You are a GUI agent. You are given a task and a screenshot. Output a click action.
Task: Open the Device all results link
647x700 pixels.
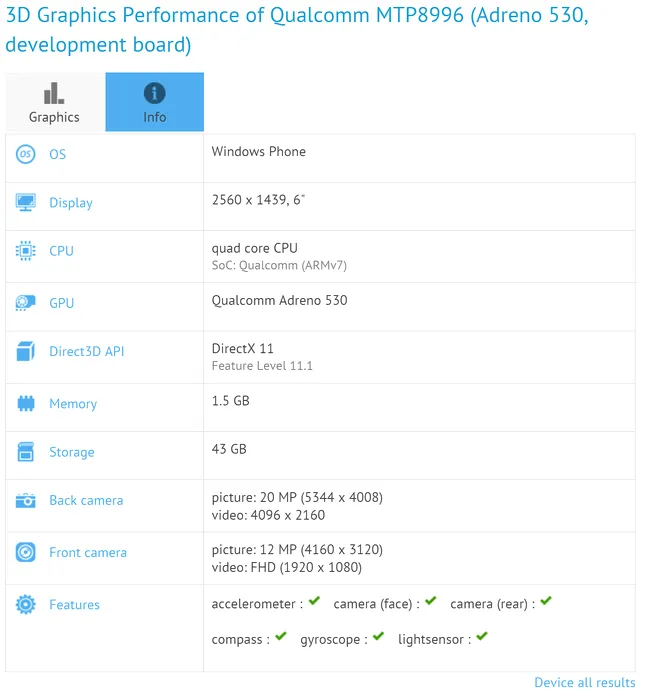[x=584, y=682]
